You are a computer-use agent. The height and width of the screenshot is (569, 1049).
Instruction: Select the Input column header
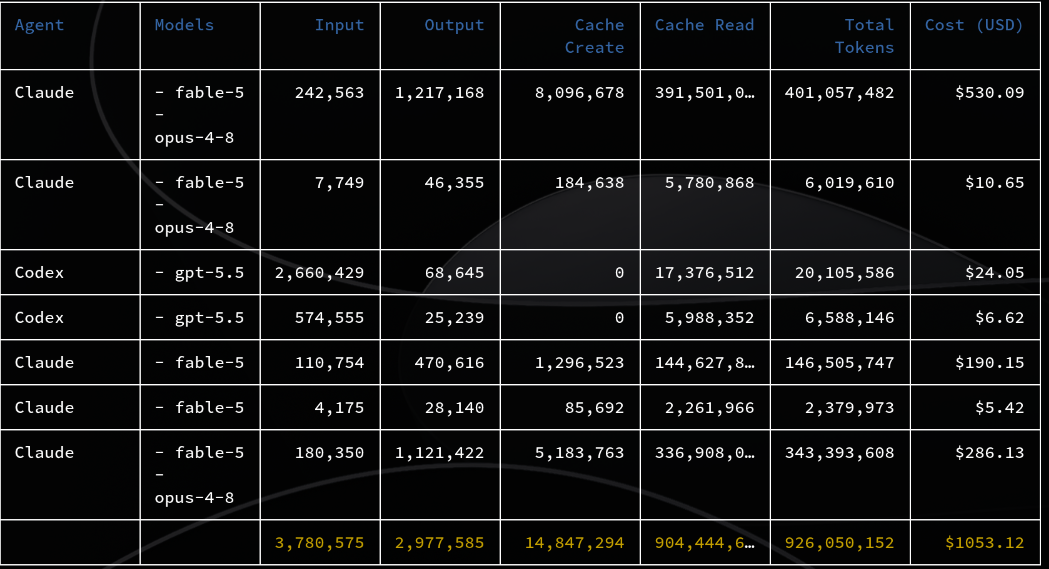pos(339,25)
